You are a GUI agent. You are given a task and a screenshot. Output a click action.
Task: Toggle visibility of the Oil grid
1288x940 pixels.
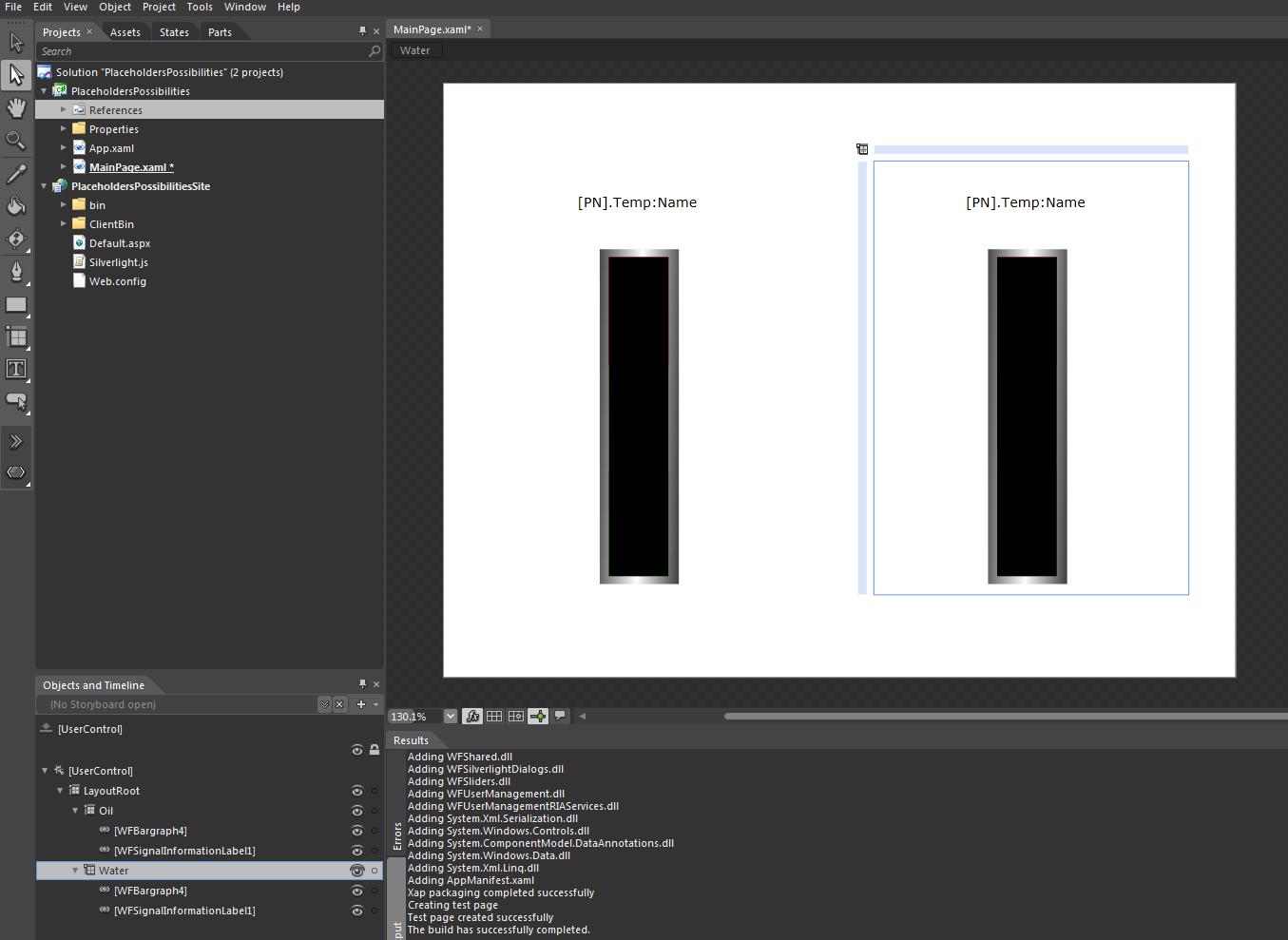pyautogui.click(x=357, y=811)
